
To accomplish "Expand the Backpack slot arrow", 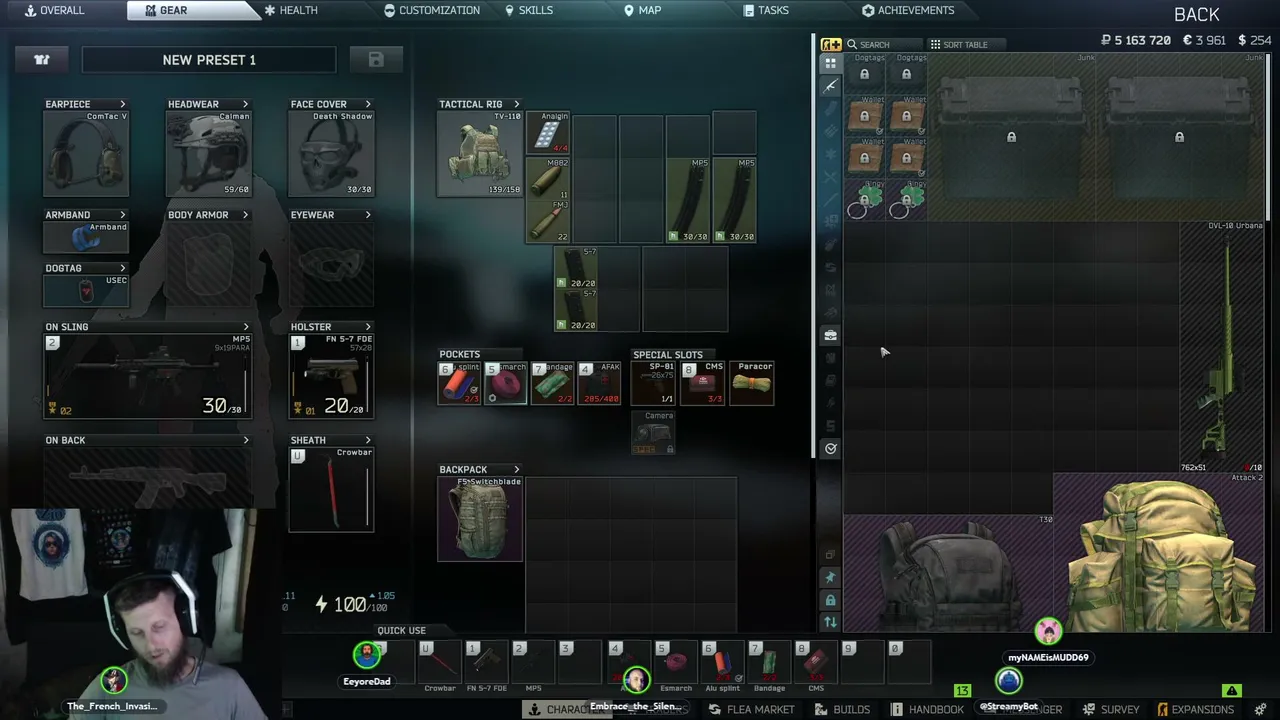I will click(x=516, y=469).
